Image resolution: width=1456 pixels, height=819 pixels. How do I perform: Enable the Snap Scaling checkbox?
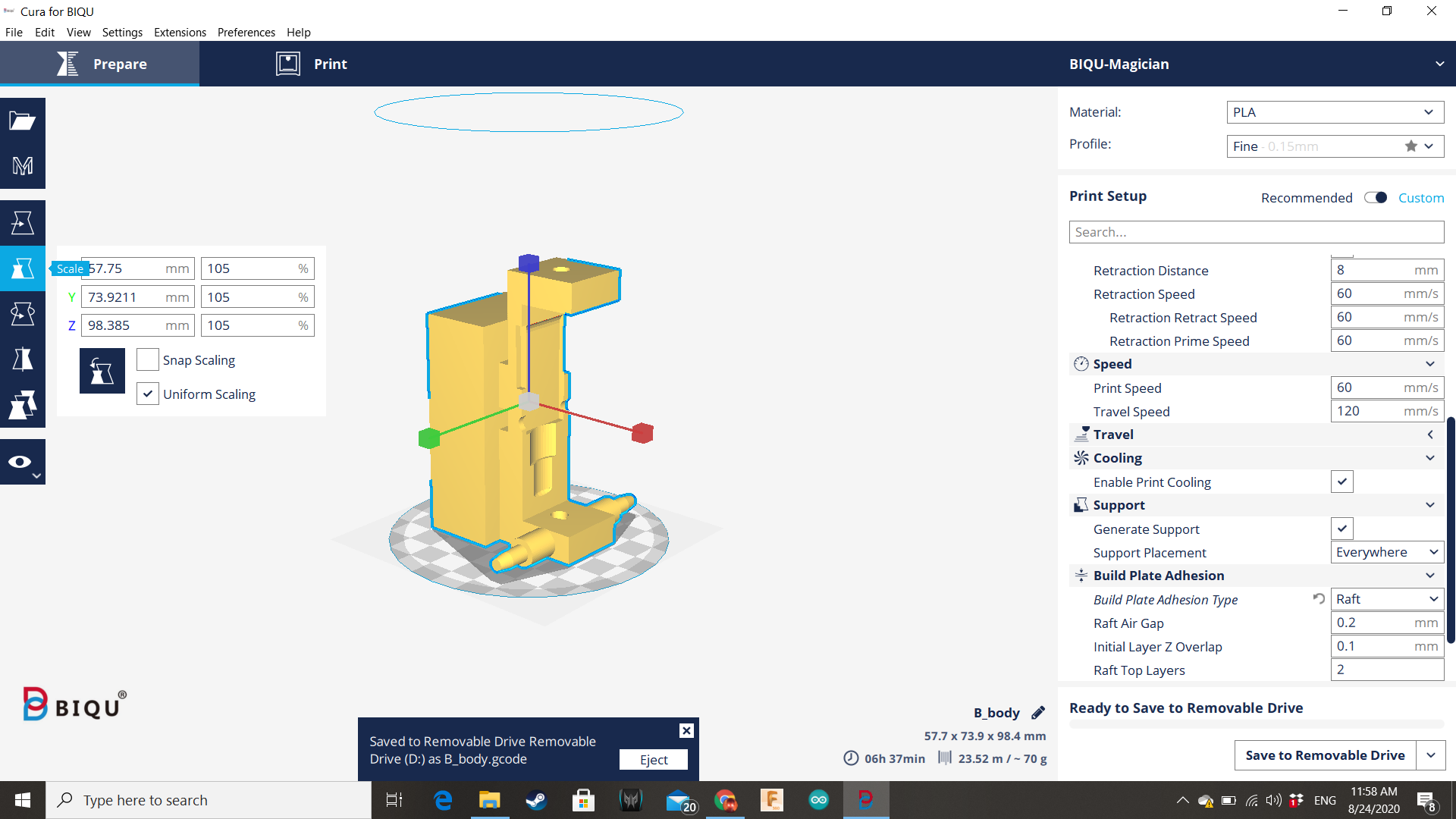pyautogui.click(x=148, y=360)
